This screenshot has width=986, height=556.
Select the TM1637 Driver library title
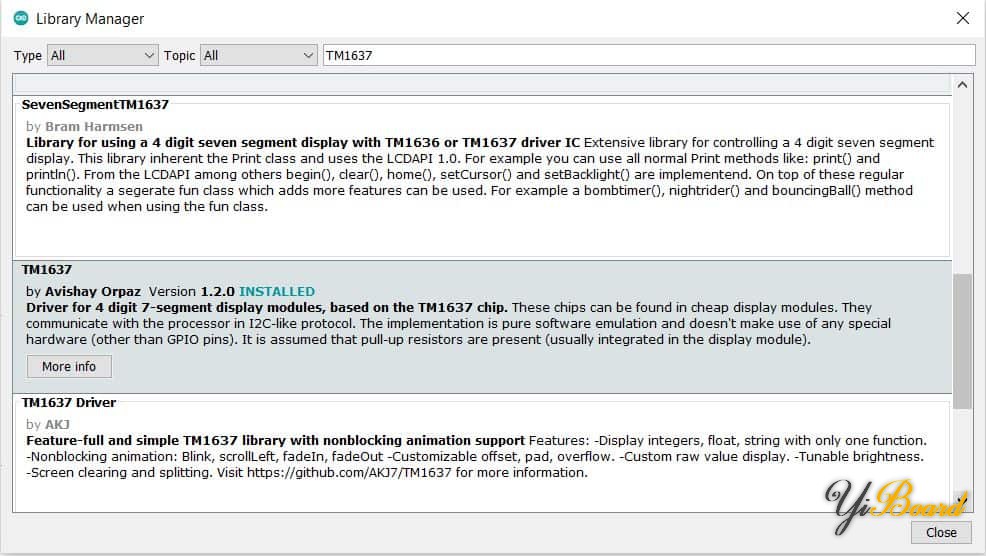coord(69,403)
